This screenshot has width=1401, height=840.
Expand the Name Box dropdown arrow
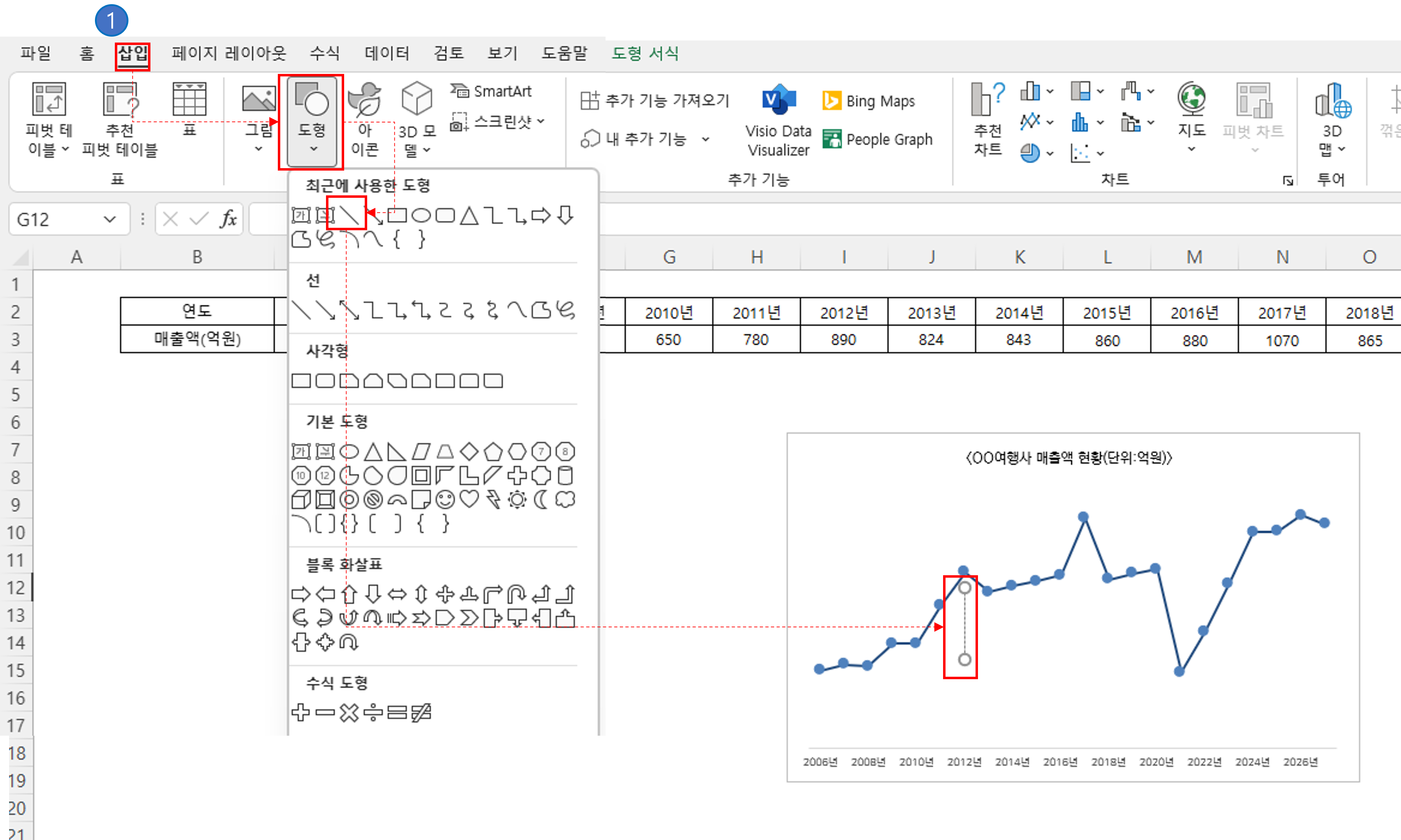[110, 219]
